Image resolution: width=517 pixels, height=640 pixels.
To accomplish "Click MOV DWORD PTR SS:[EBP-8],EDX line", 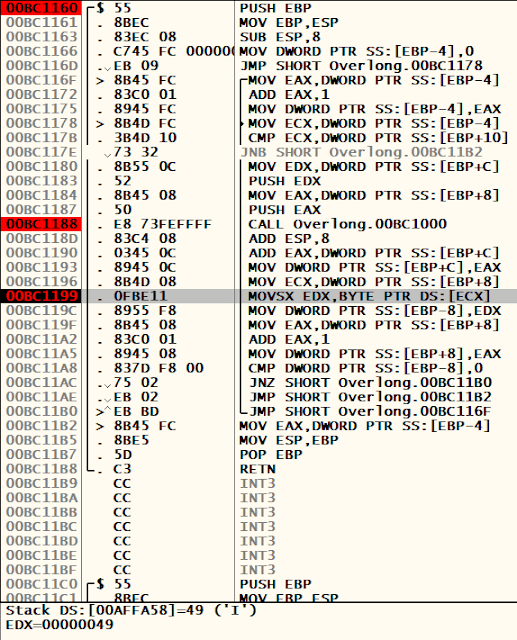I will coord(374,311).
